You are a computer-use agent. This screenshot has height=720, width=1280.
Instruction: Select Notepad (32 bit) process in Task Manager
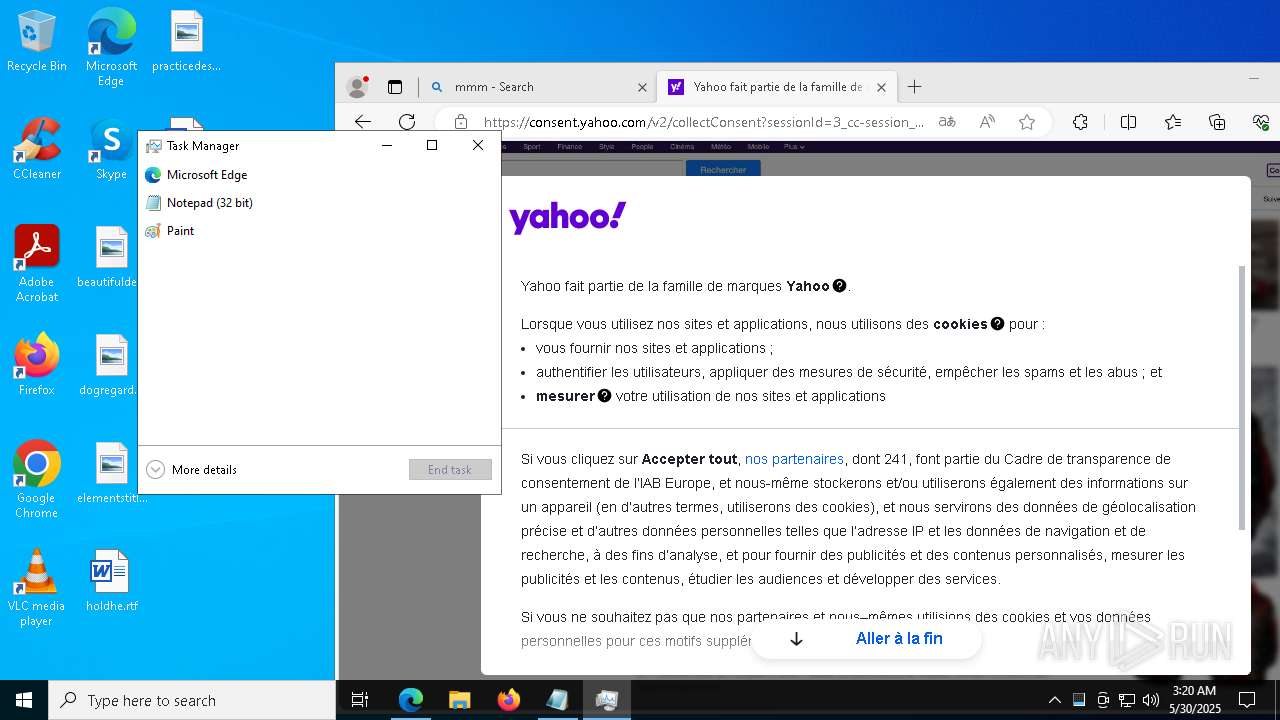coord(319,202)
